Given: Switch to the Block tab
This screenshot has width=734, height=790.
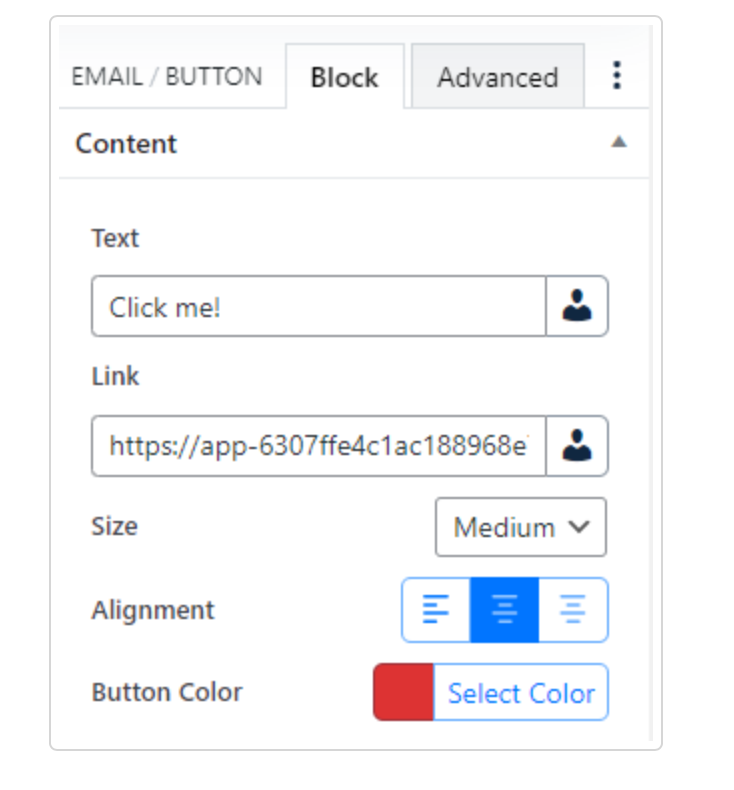Looking at the screenshot, I should click(344, 77).
